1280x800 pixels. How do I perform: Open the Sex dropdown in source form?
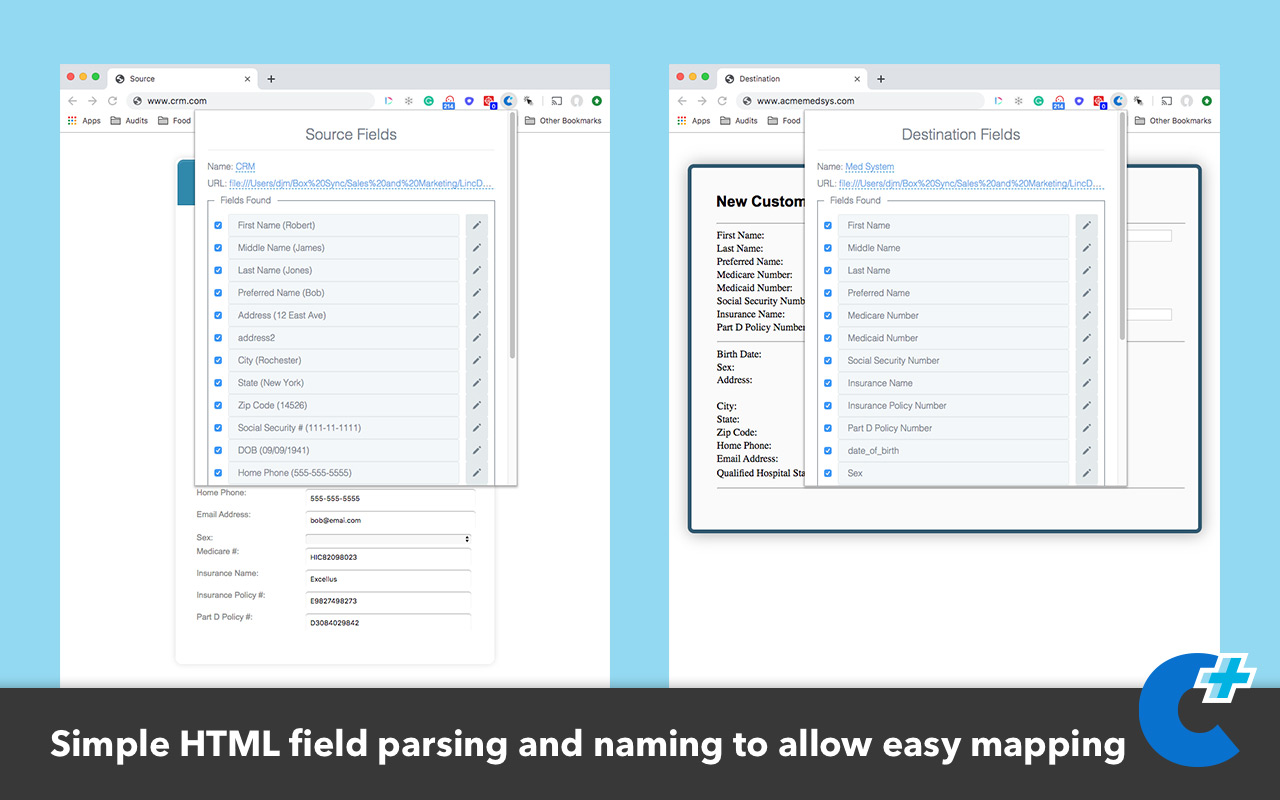(x=390, y=539)
